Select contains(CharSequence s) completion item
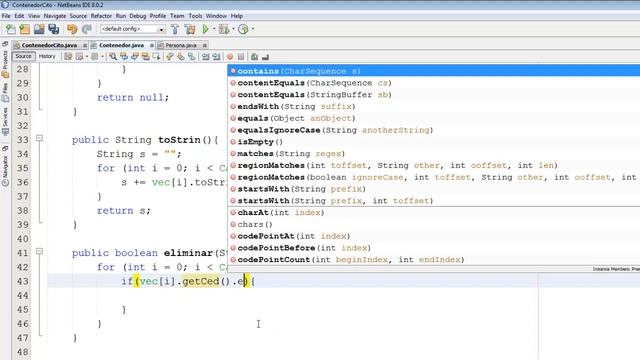This screenshot has width=640, height=360. pos(433,71)
